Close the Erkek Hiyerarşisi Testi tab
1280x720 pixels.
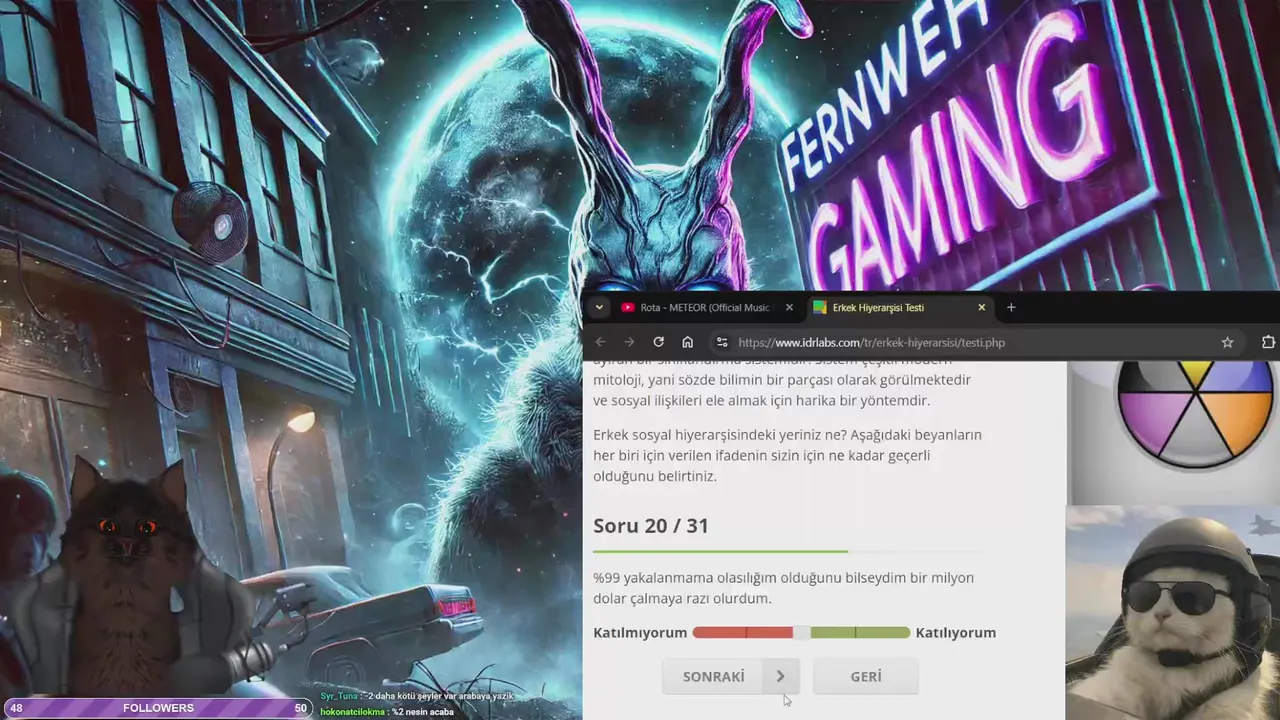981,308
